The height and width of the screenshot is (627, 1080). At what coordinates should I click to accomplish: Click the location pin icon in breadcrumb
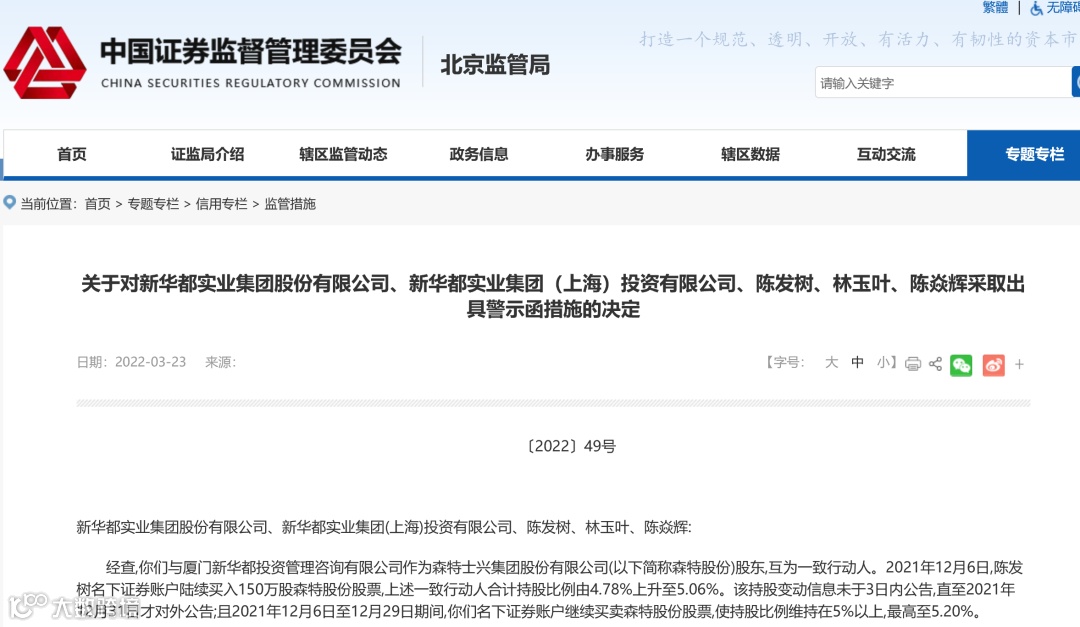(10, 202)
